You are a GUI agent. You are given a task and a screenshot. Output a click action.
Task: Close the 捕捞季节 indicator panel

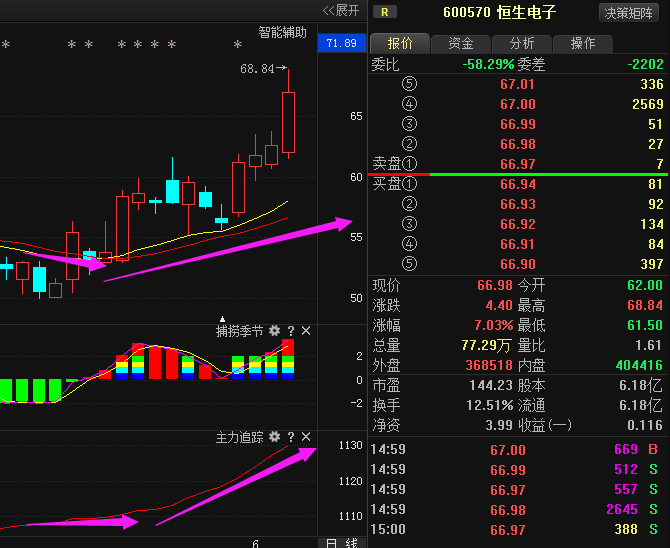(x=306, y=330)
